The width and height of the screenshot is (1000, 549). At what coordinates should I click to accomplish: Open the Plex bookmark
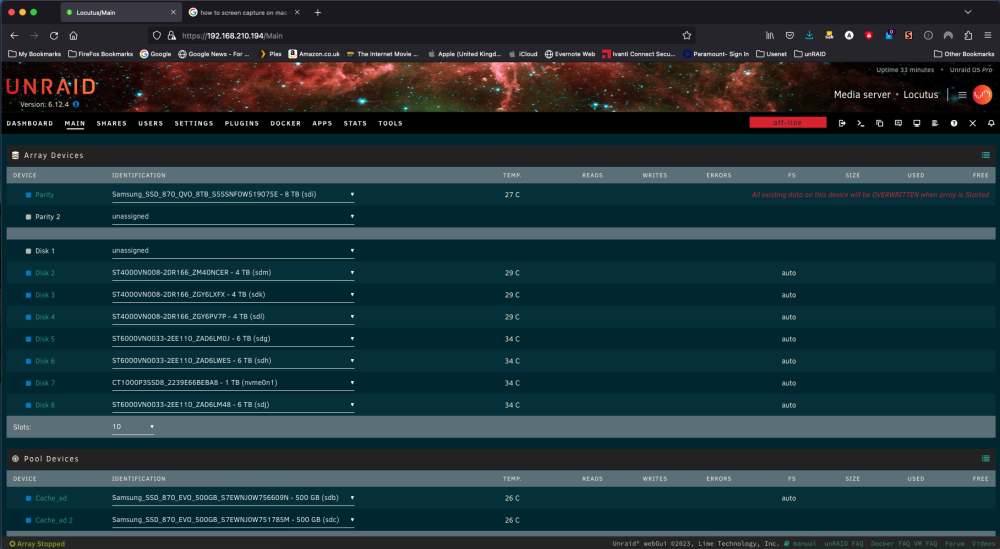tap(270, 54)
